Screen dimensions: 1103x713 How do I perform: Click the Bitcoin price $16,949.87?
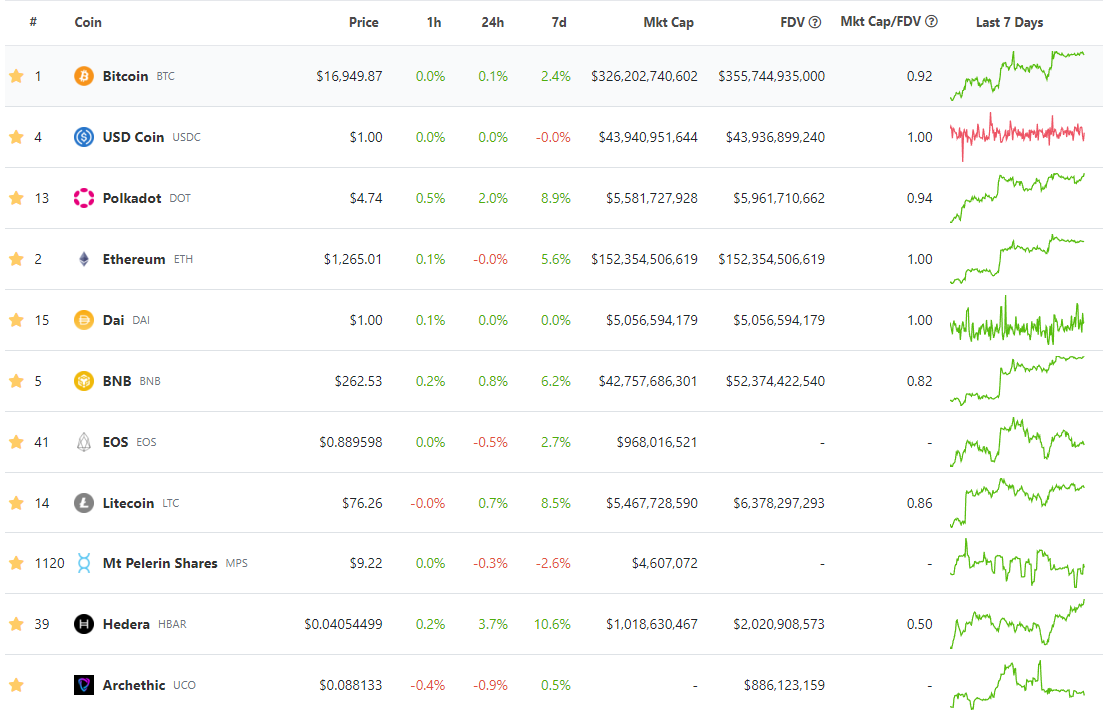tap(349, 76)
